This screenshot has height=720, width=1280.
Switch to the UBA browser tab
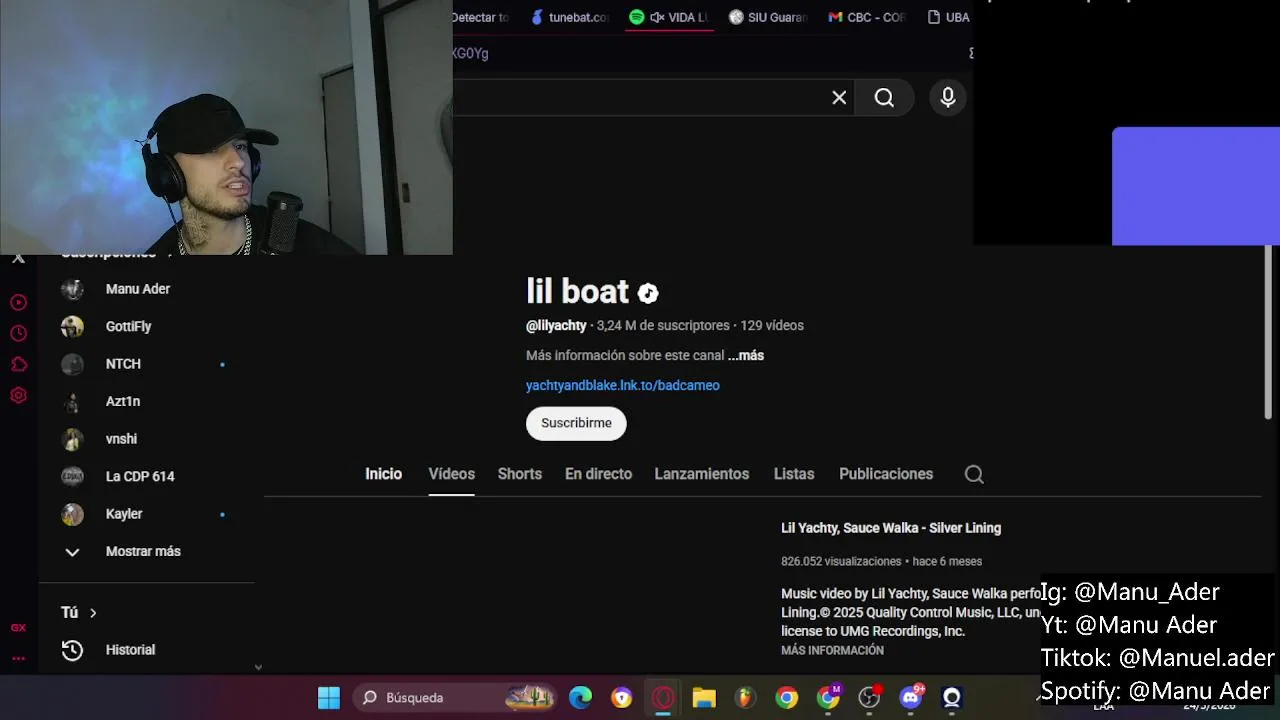pos(950,17)
